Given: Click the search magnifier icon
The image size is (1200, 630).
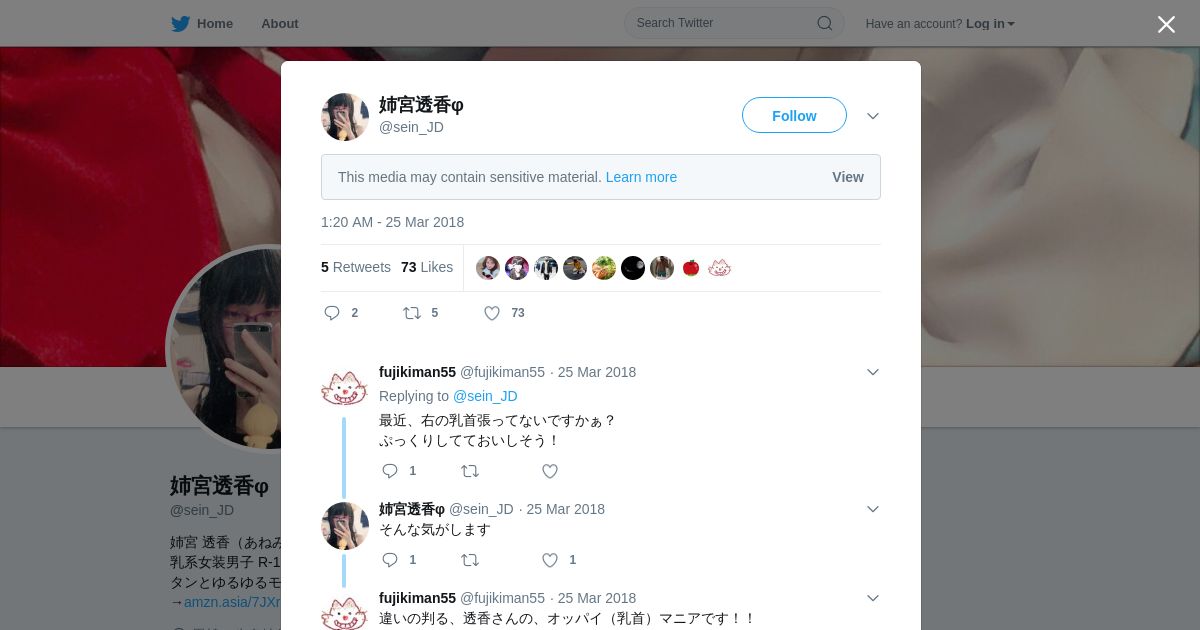Looking at the screenshot, I should (825, 23).
